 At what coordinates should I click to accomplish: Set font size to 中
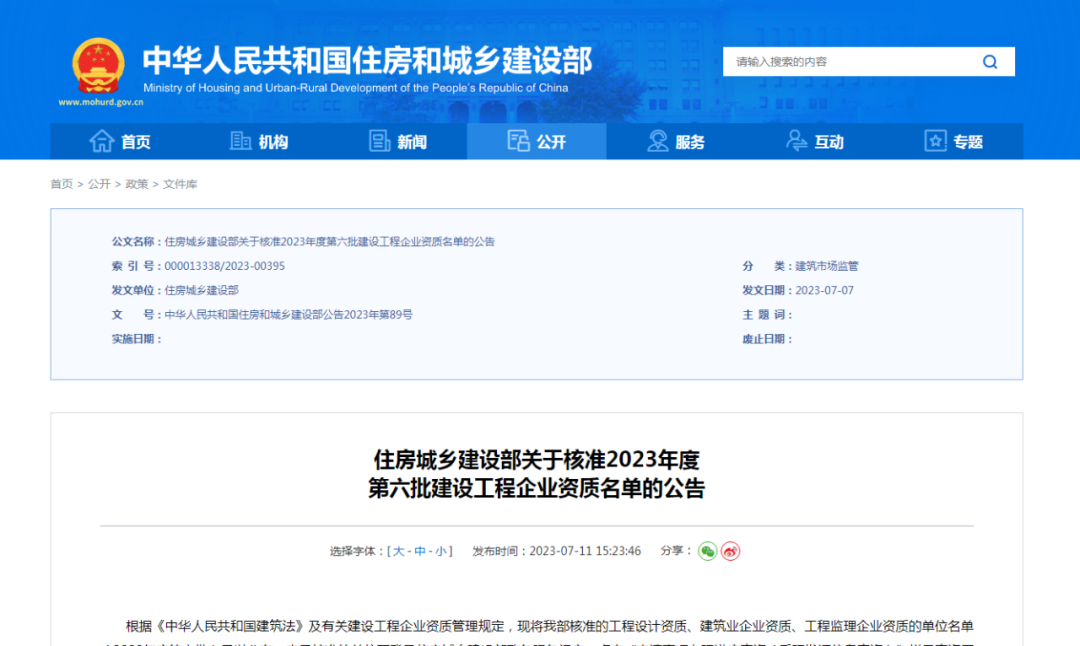419,551
